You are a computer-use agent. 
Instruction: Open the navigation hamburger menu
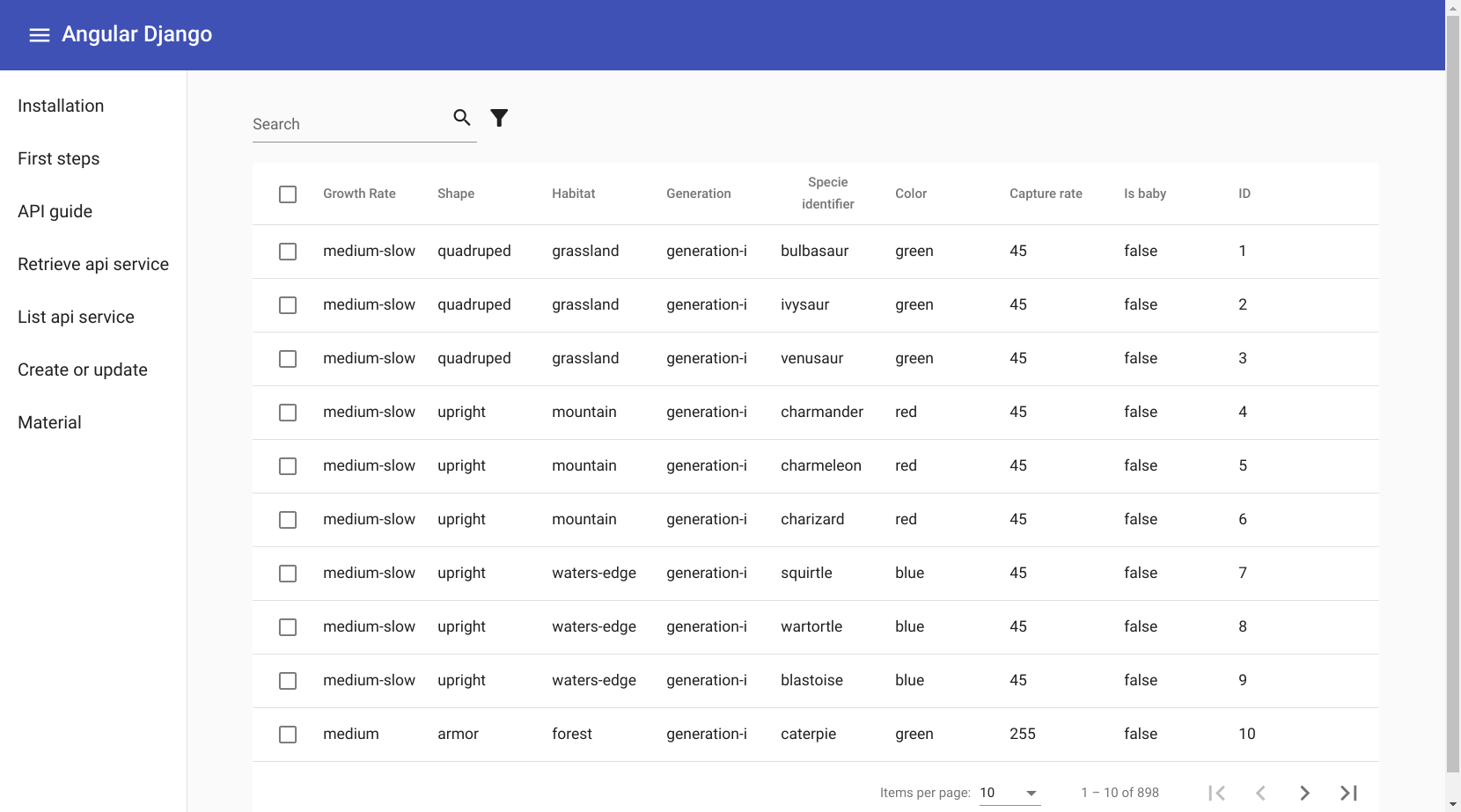[x=39, y=34]
